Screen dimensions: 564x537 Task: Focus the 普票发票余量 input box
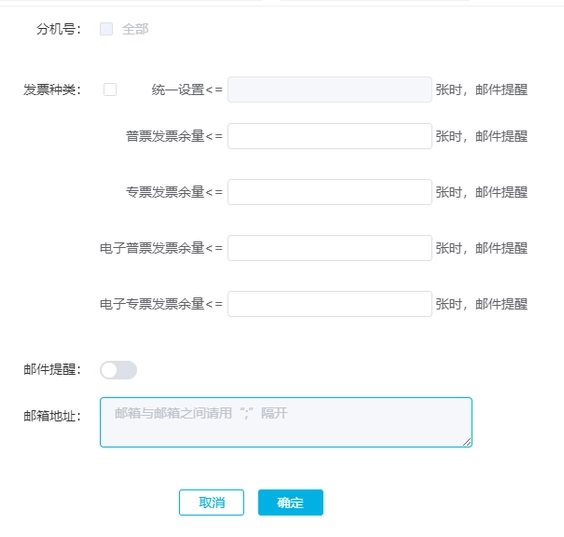[x=329, y=136]
